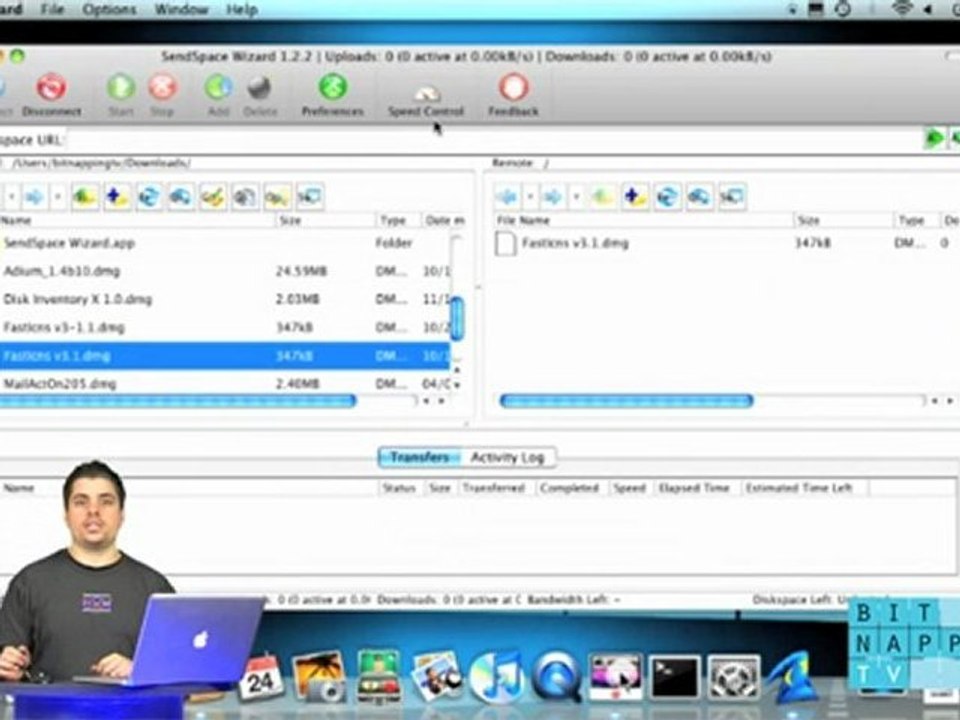Open the Window menu
The width and height of the screenshot is (960, 720).
click(x=181, y=9)
